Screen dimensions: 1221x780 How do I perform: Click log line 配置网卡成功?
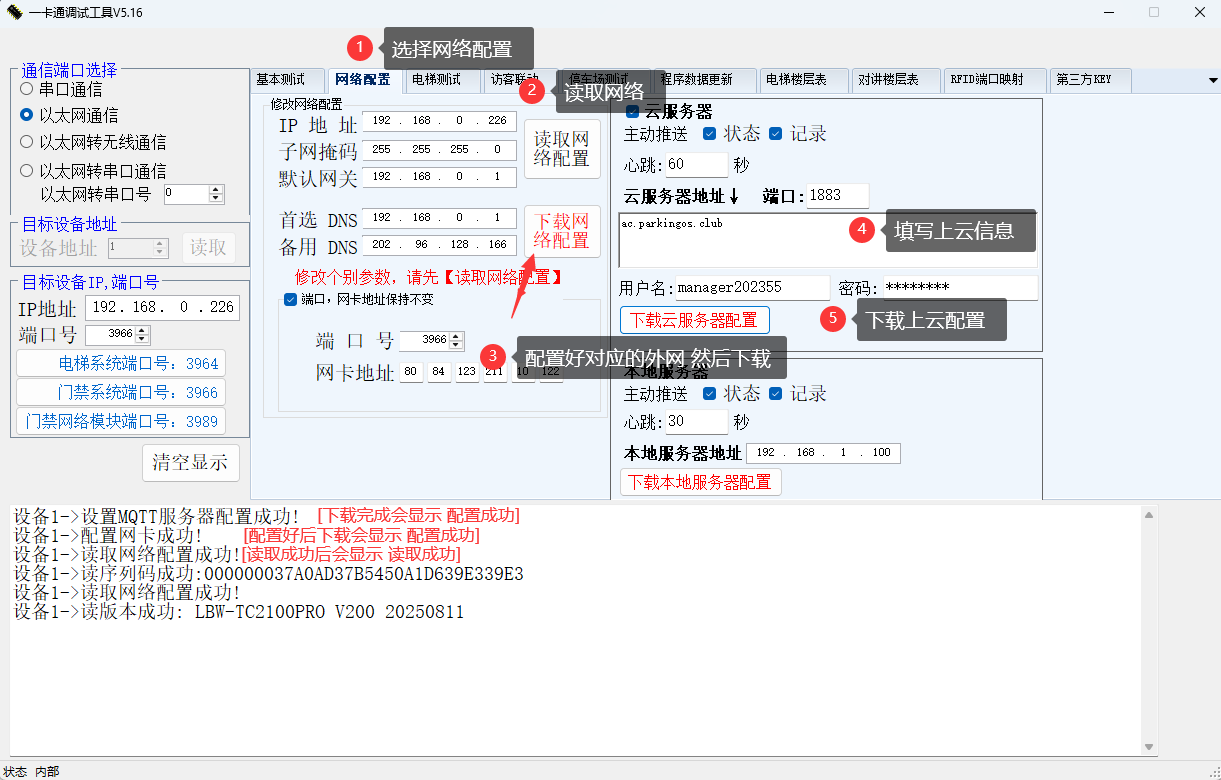(108, 535)
